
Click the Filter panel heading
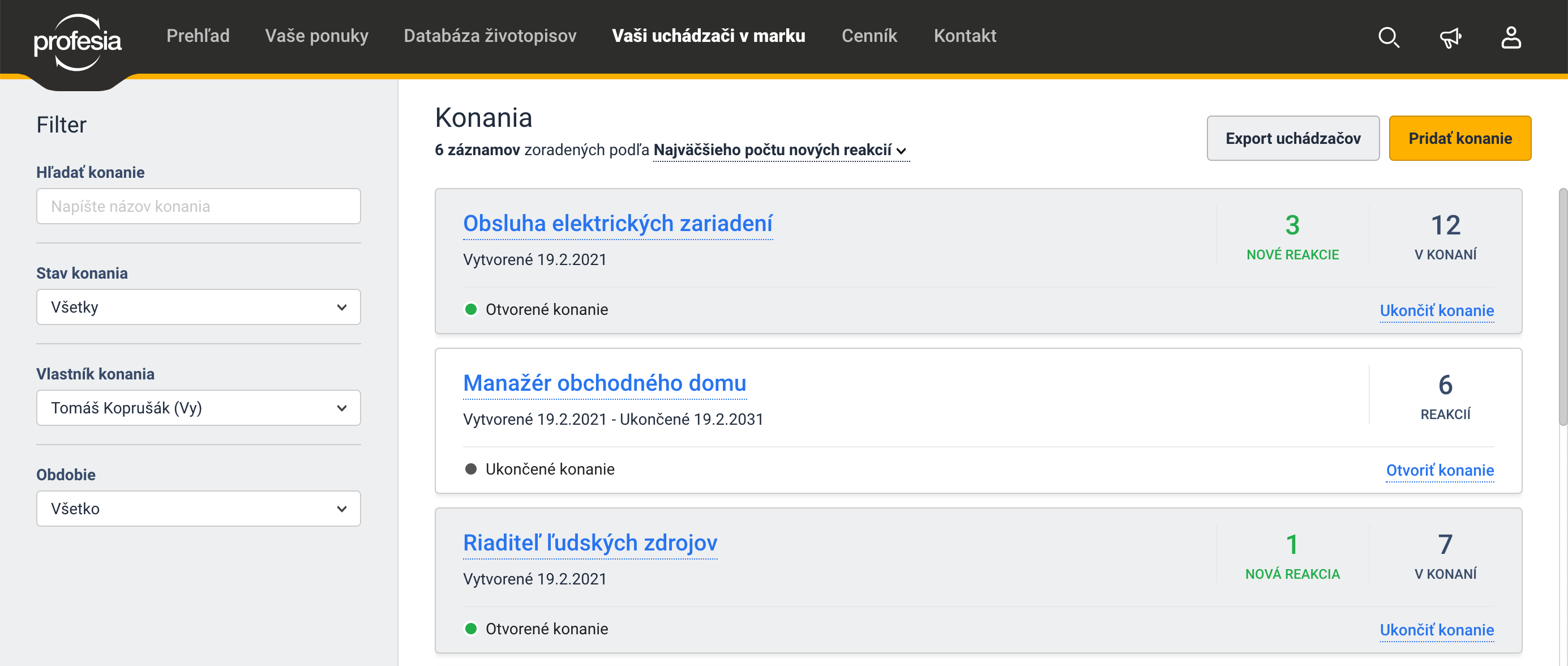point(62,125)
